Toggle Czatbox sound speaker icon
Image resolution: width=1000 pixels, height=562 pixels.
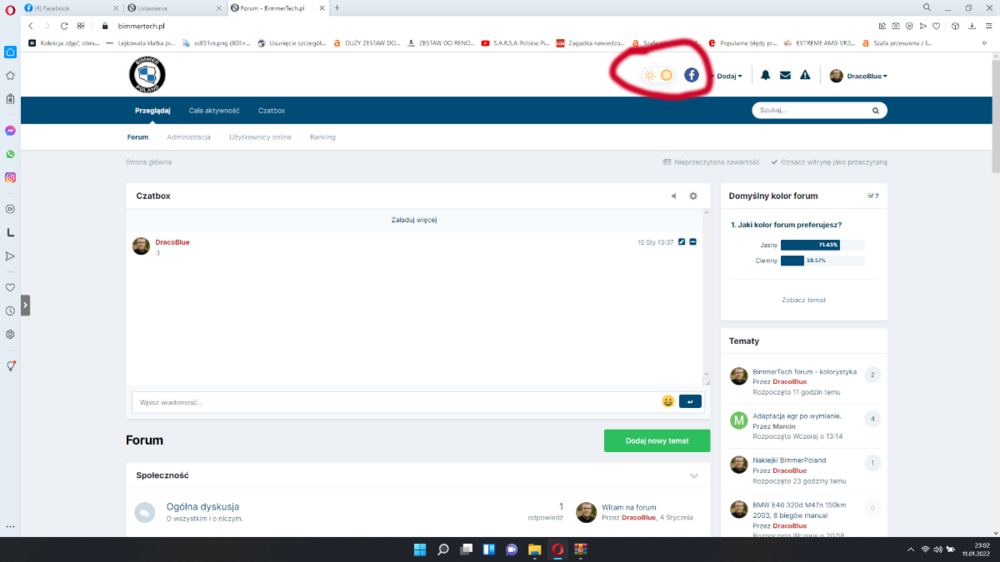tap(673, 196)
